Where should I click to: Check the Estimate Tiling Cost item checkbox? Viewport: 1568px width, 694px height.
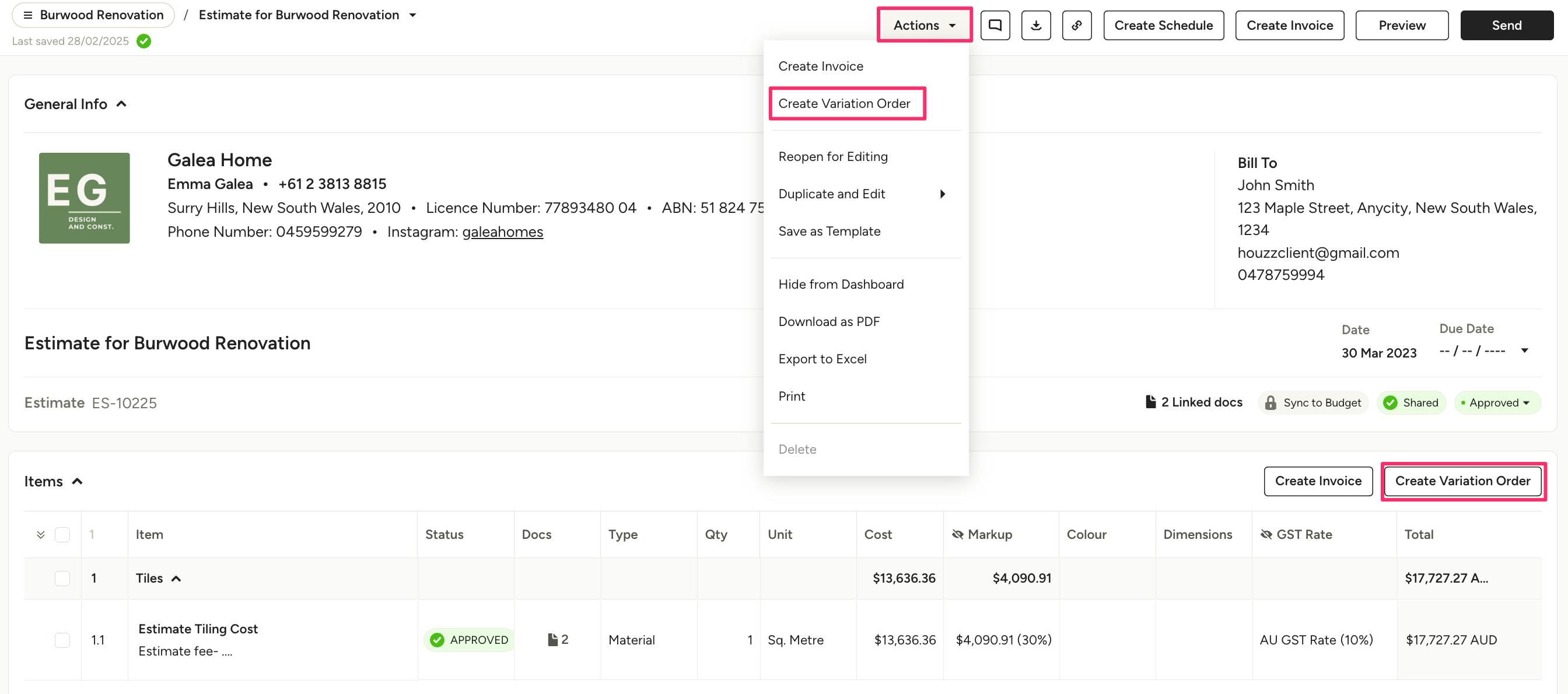pyautogui.click(x=62, y=640)
